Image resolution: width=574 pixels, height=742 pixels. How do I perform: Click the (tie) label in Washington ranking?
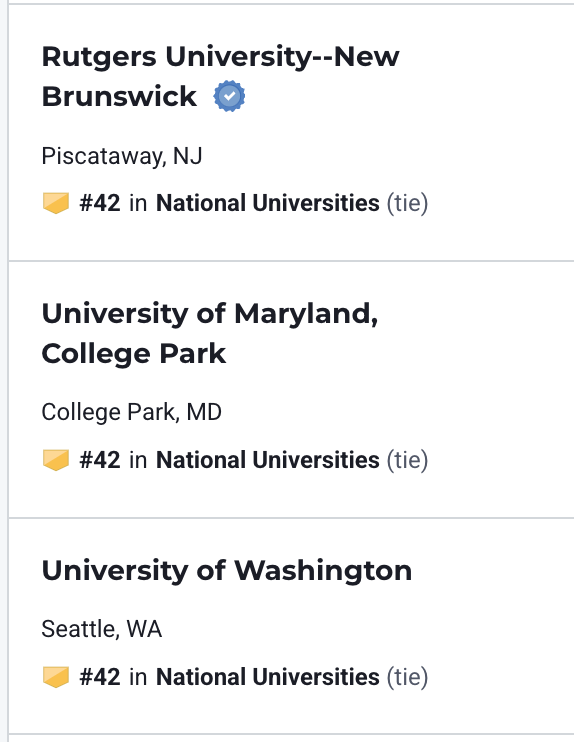click(x=407, y=677)
